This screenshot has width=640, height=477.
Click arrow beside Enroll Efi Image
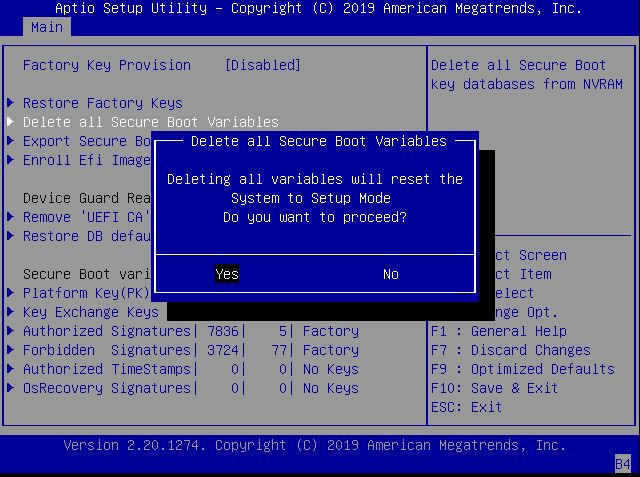click(11, 160)
